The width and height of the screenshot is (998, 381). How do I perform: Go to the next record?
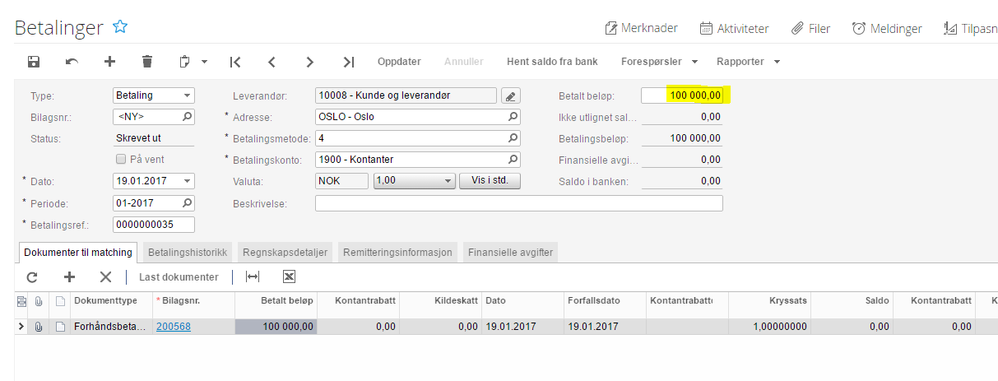click(x=310, y=62)
